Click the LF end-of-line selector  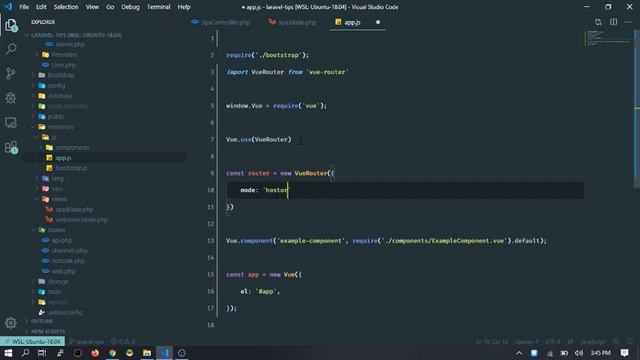tap(570, 342)
